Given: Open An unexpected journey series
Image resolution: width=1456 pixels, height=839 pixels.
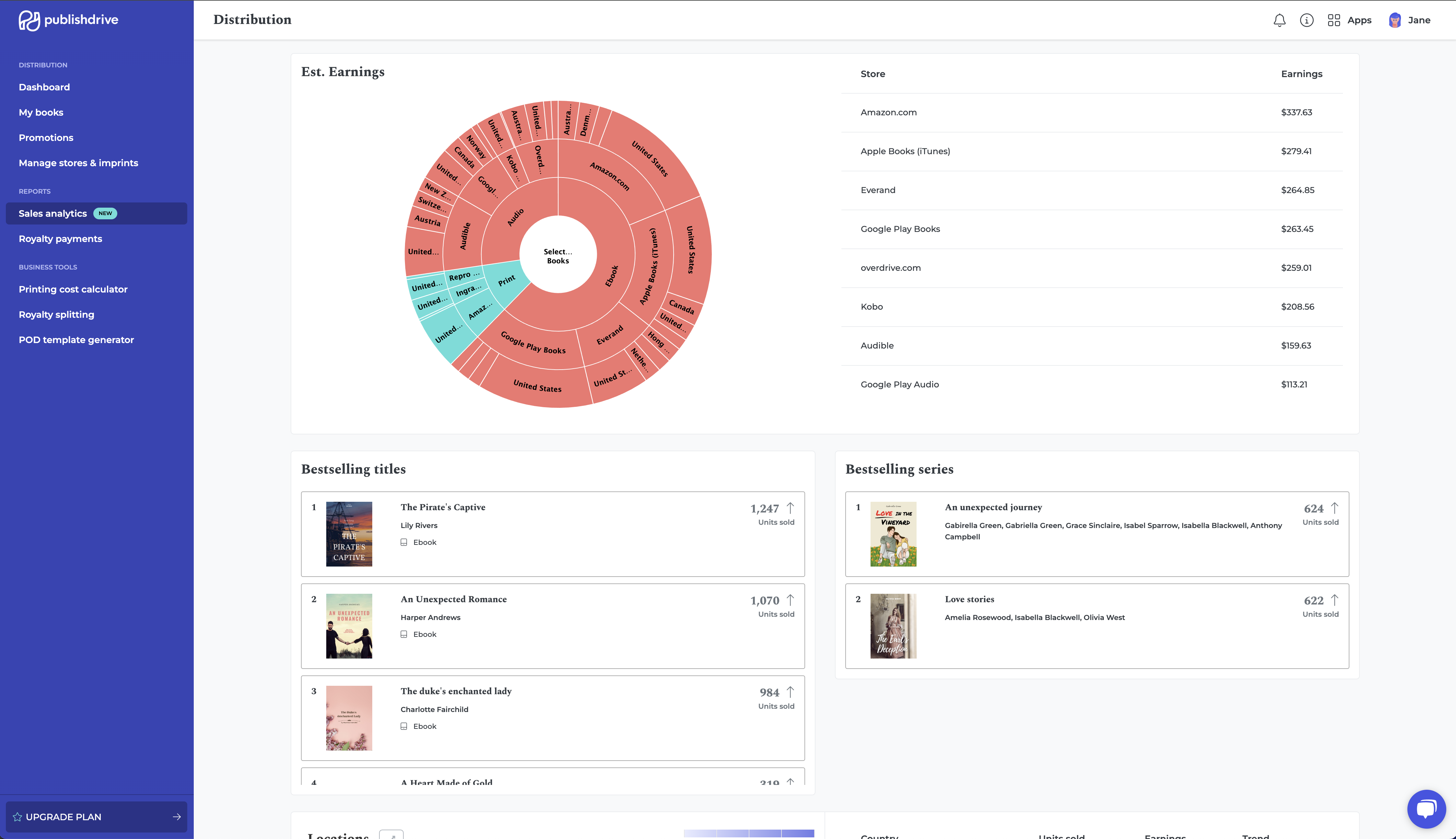Looking at the screenshot, I should point(993,507).
